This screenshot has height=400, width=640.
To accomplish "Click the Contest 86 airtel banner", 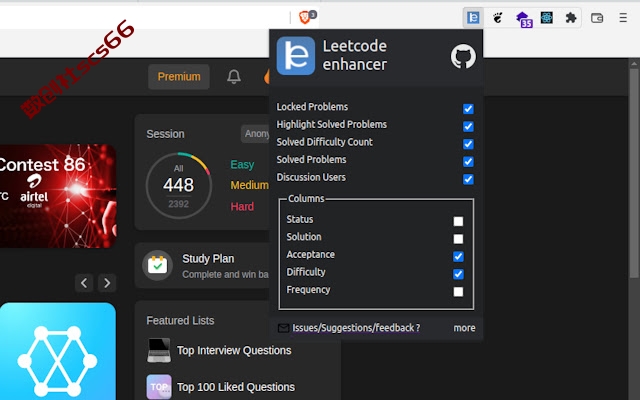I will pos(58,196).
